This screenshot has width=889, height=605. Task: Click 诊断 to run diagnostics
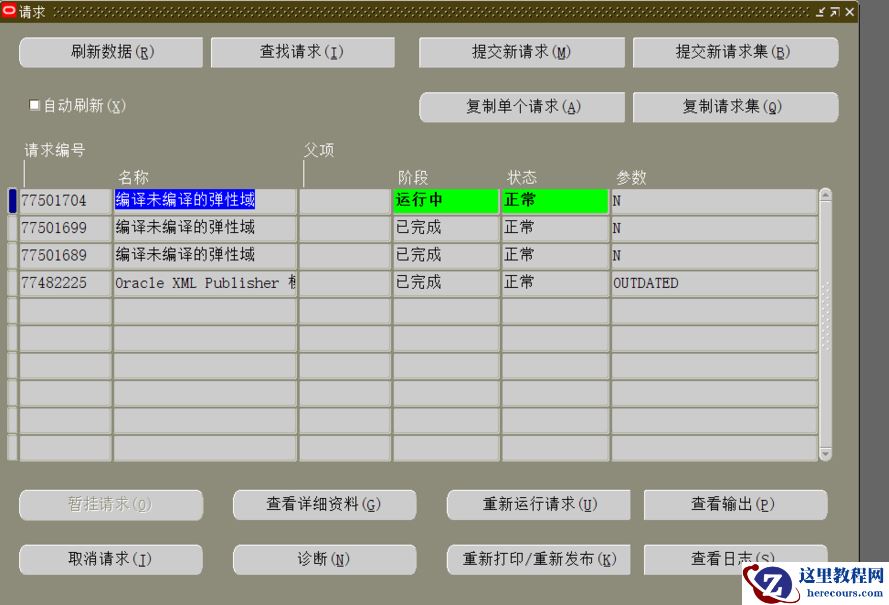tap(324, 560)
